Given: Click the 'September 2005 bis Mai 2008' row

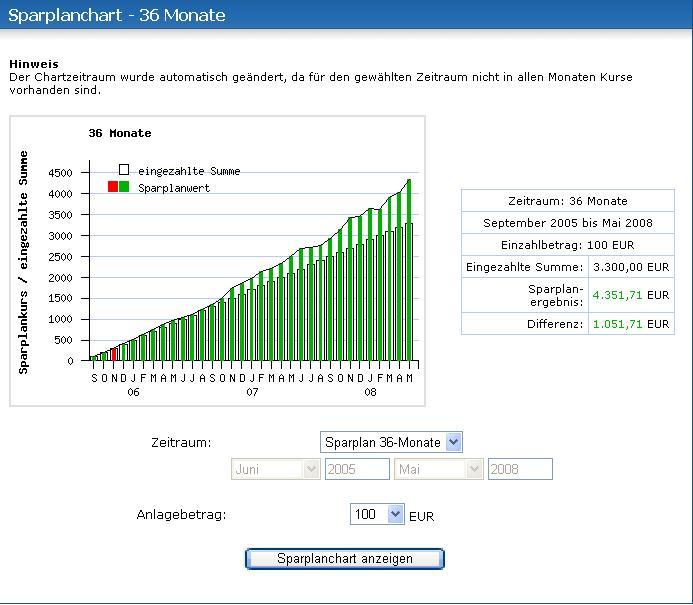Looking at the screenshot, I should tap(568, 223).
